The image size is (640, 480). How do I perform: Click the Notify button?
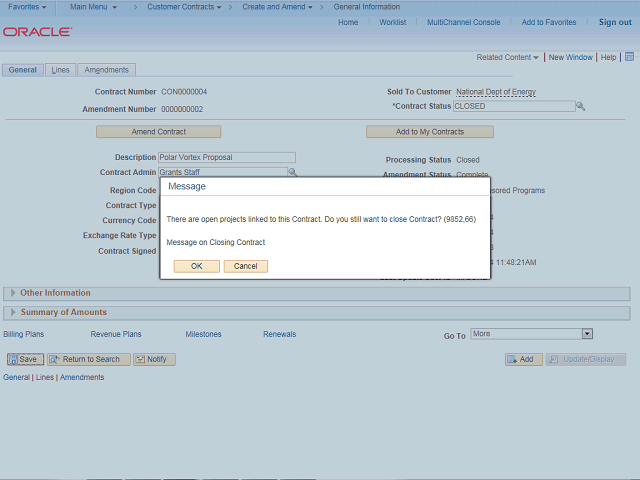click(x=154, y=359)
